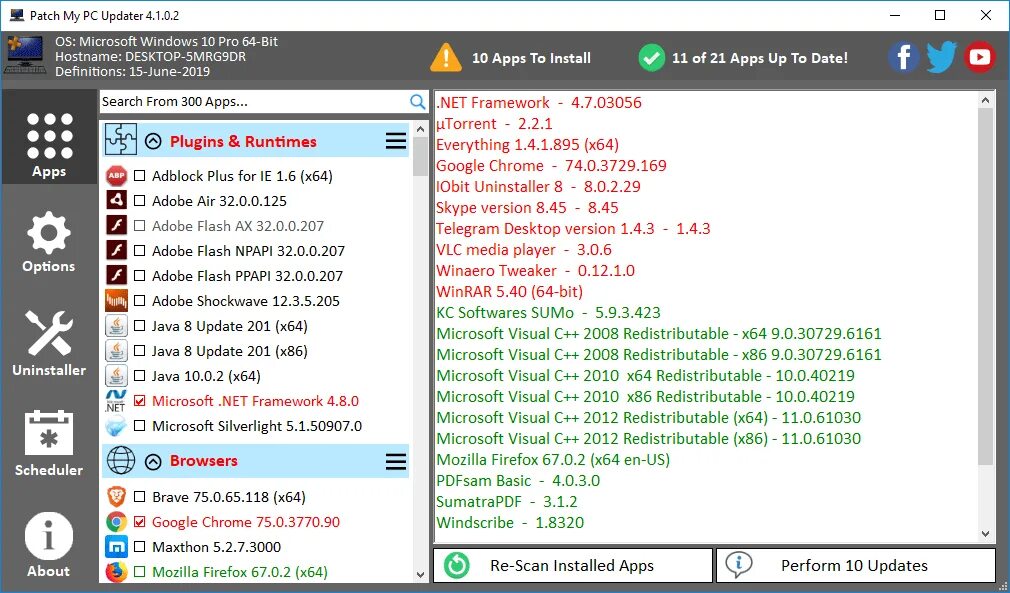
Task: Click the Adblock Plus ABP icon
Action: (117, 176)
